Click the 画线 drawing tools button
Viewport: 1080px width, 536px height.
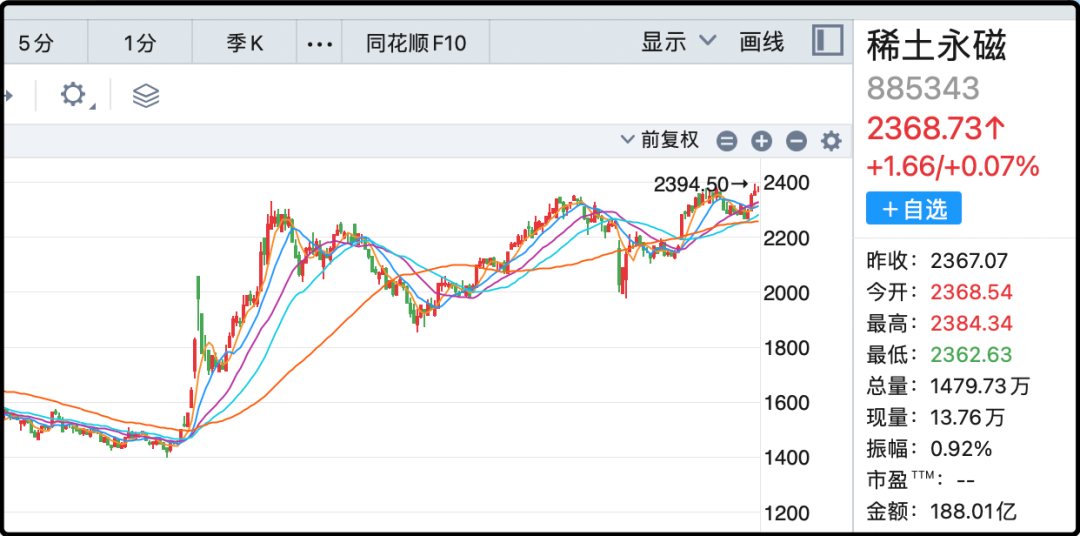click(761, 42)
